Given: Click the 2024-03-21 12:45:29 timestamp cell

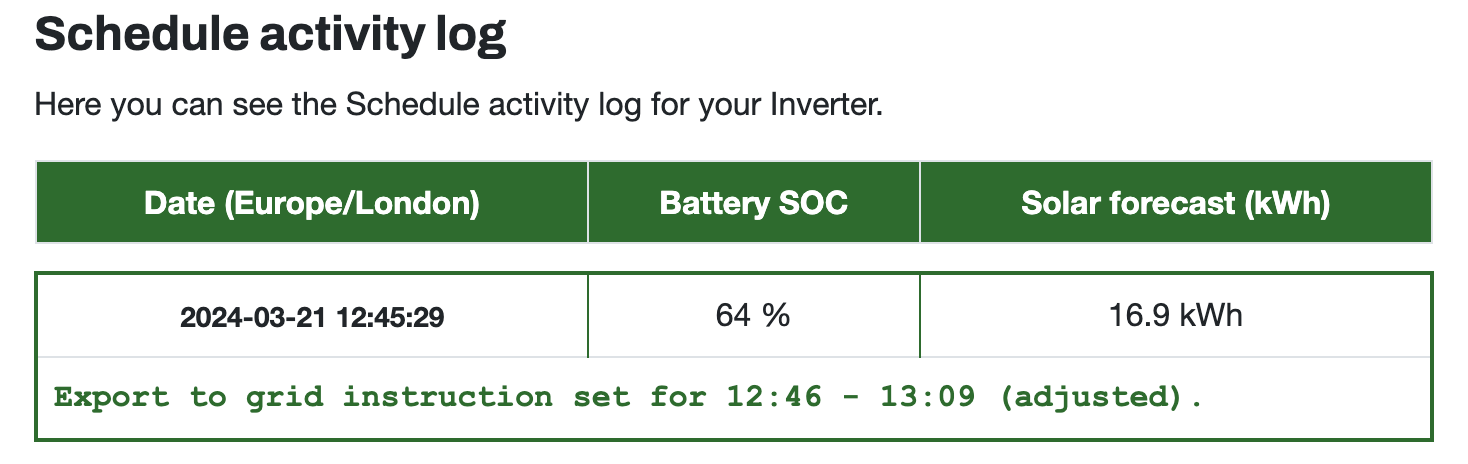Looking at the screenshot, I should point(312,318).
